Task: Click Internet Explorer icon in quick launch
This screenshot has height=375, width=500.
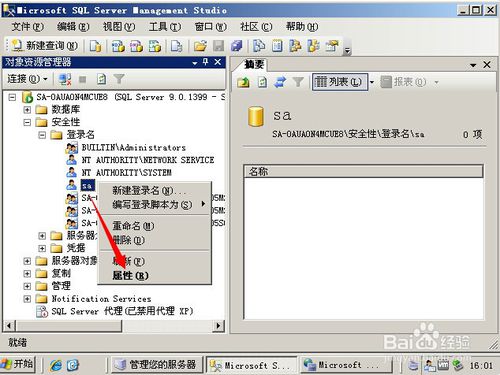Action: pyautogui.click(x=55, y=365)
